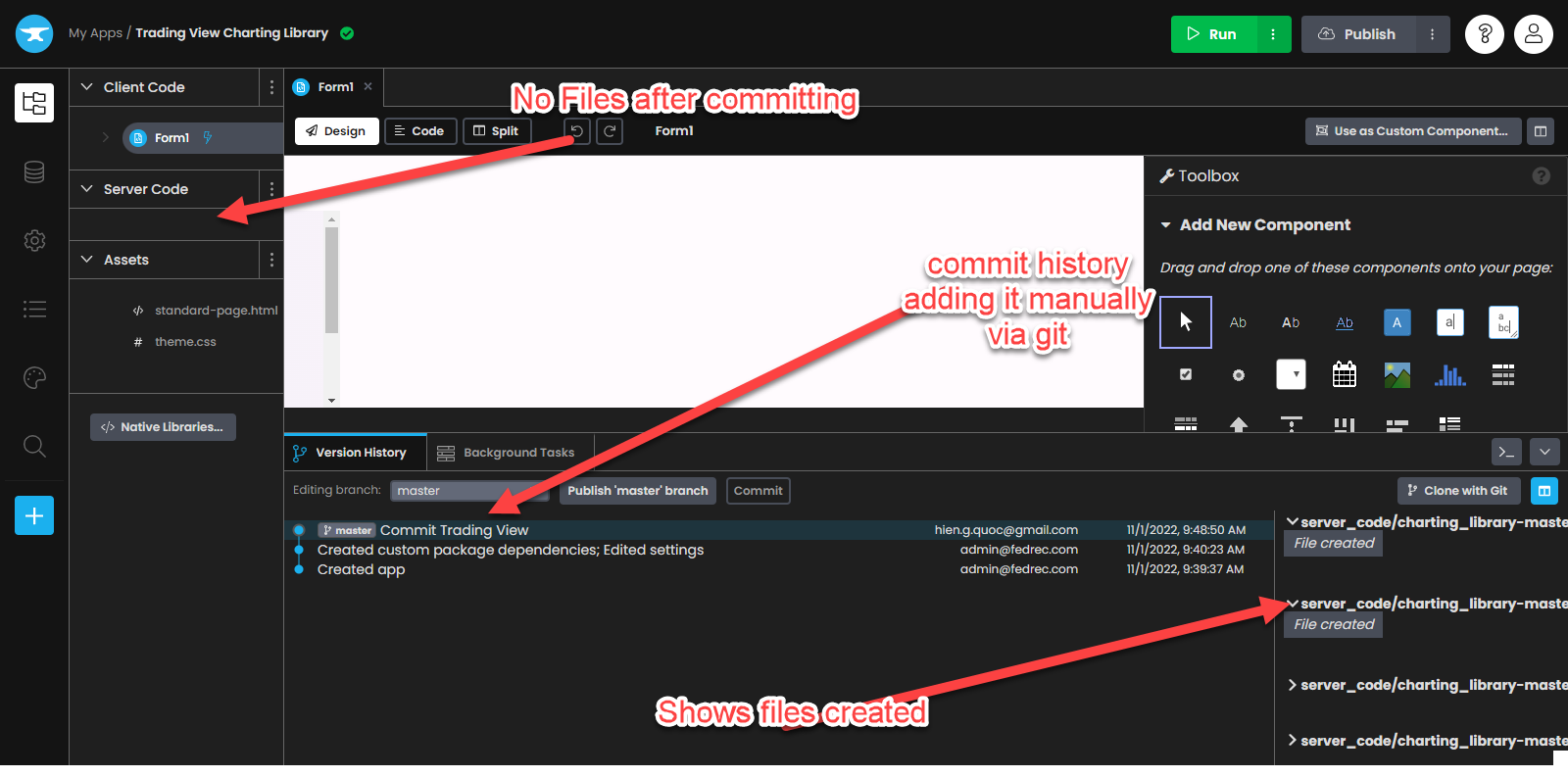This screenshot has height=777, width=1568.
Task: Collapse first server_code file diff
Action: (x=1293, y=522)
